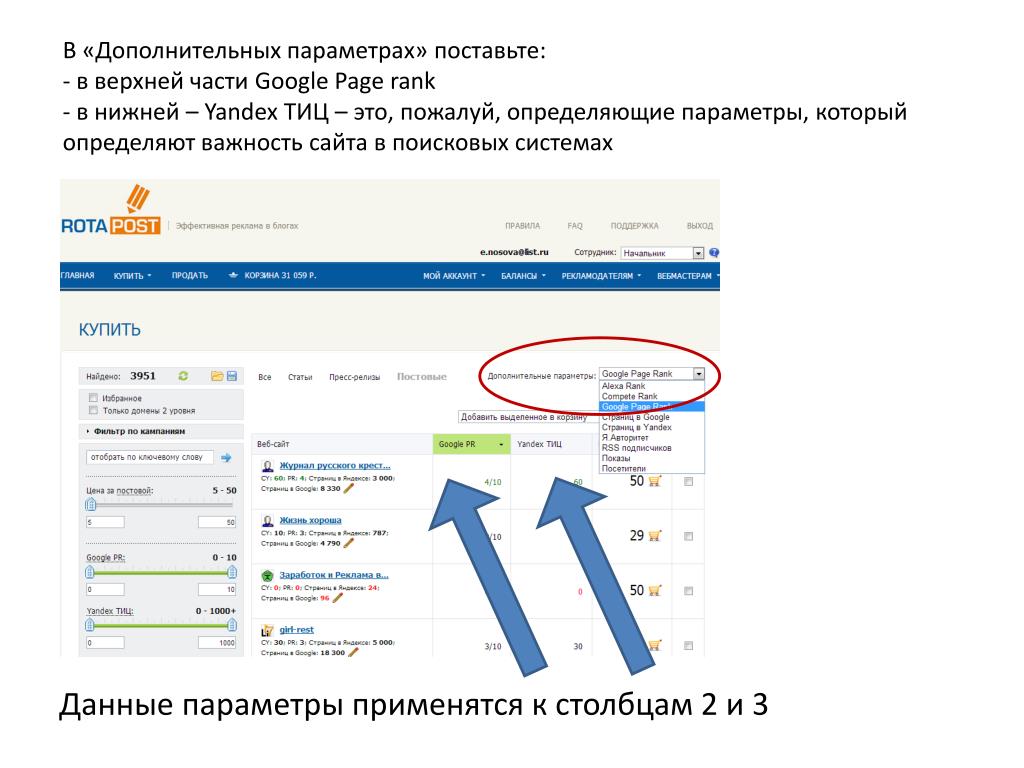Image resolution: width=1024 pixels, height=768 pixels.
Task: Open Google PR column header dropdown
Action: pos(502,445)
